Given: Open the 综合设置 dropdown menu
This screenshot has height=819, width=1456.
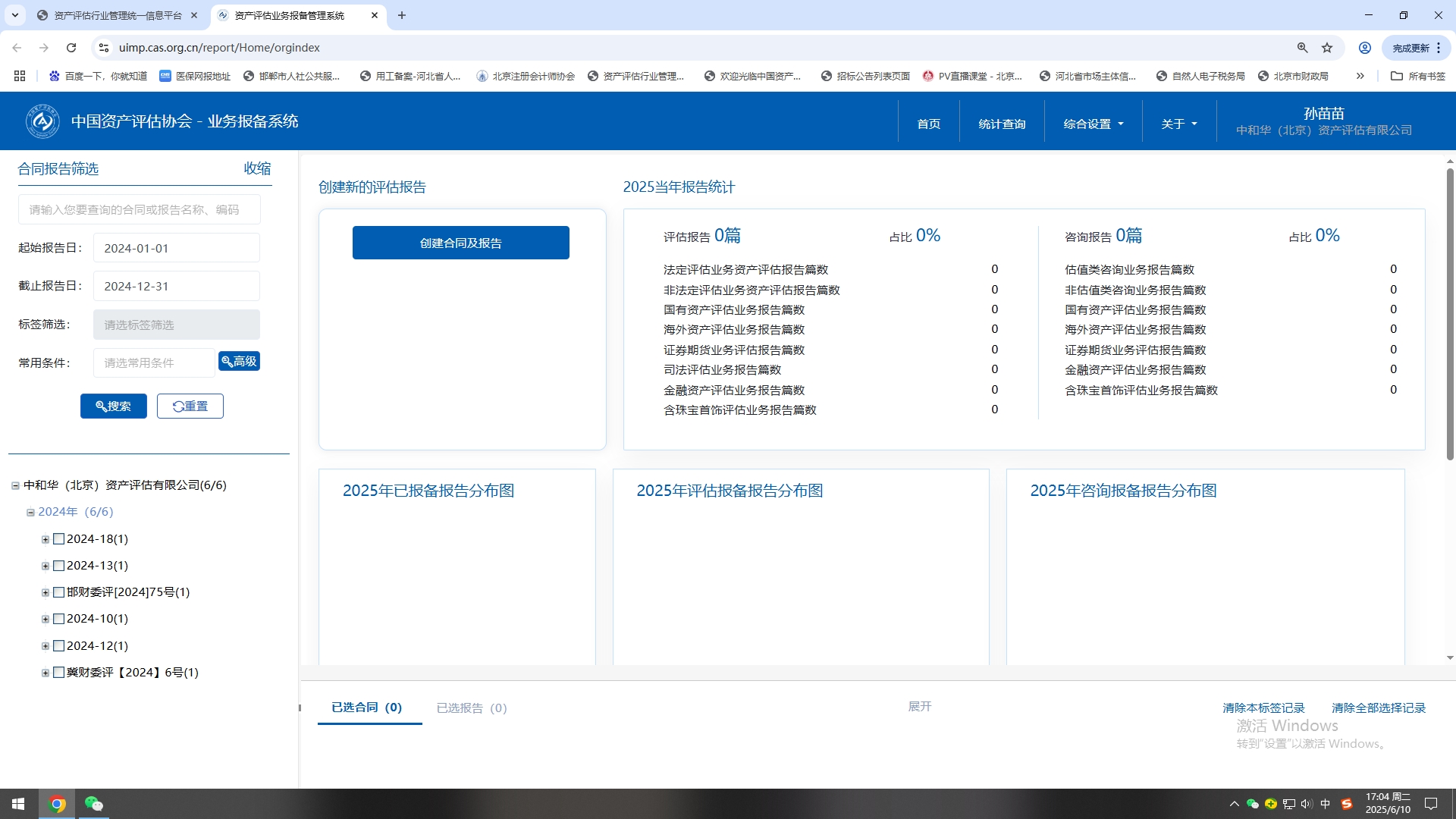Looking at the screenshot, I should 1093,124.
